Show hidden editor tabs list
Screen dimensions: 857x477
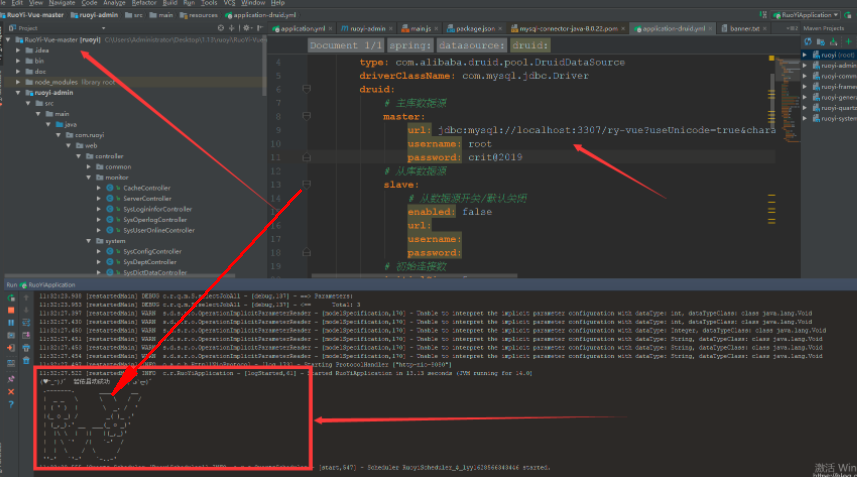(791, 28)
